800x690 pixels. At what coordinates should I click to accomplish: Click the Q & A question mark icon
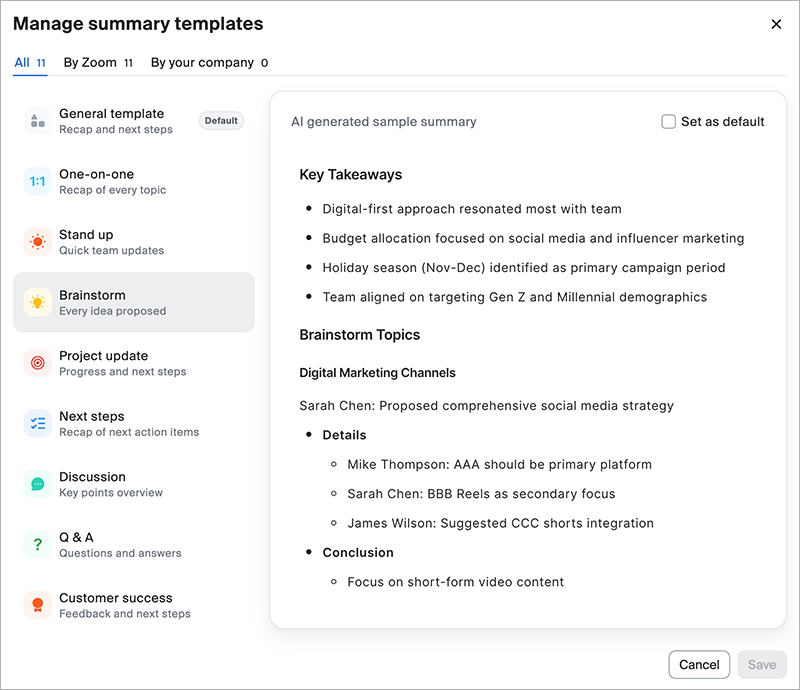(x=37, y=545)
